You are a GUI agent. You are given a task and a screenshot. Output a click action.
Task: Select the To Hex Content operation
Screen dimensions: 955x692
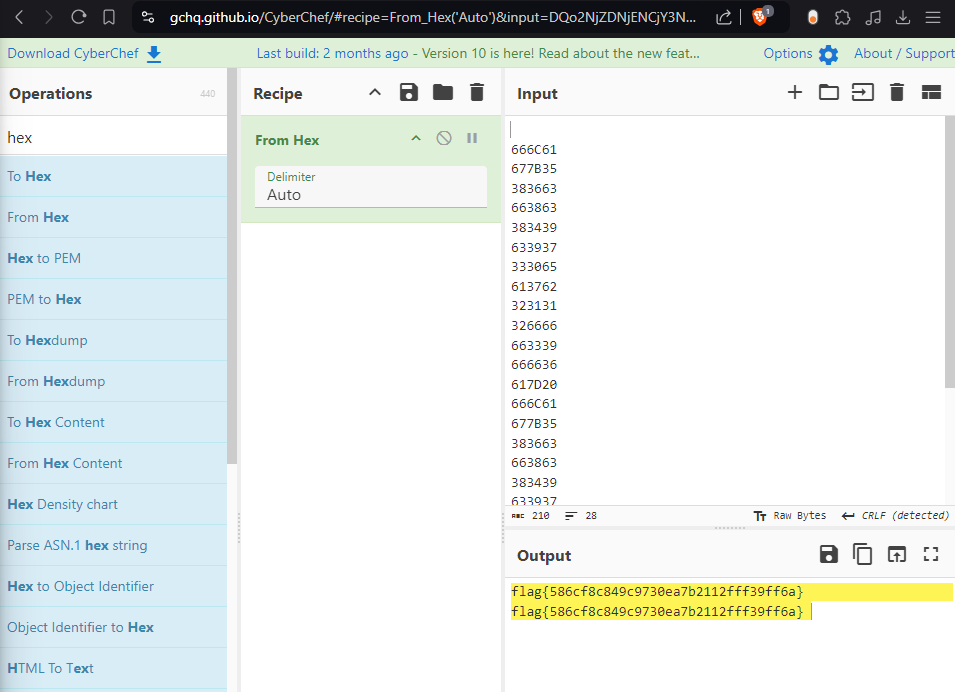click(113, 422)
